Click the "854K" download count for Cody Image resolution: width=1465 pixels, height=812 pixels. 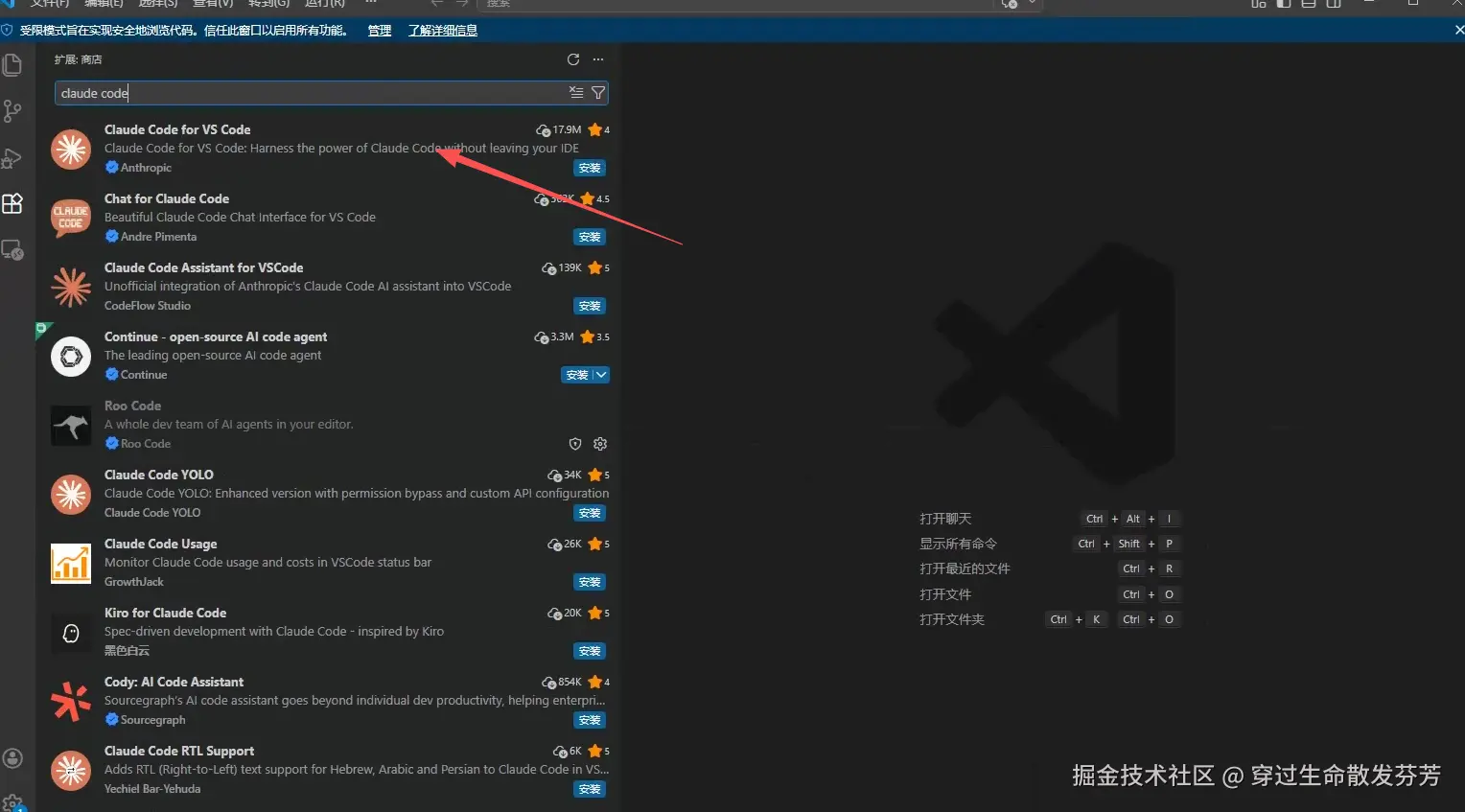pos(570,682)
